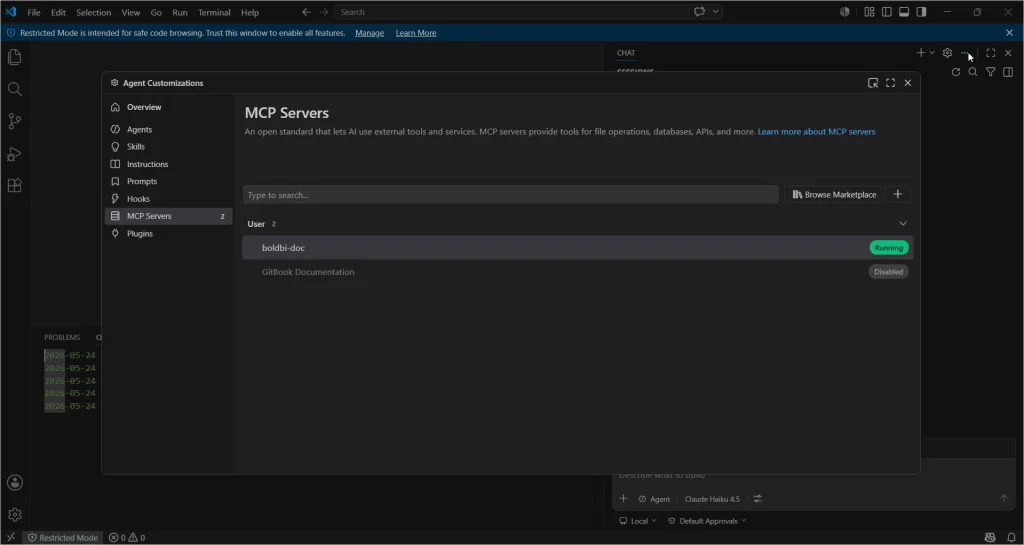Toggle Panel visibility in title bar
This screenshot has width=1024, height=545.
tap(904, 12)
